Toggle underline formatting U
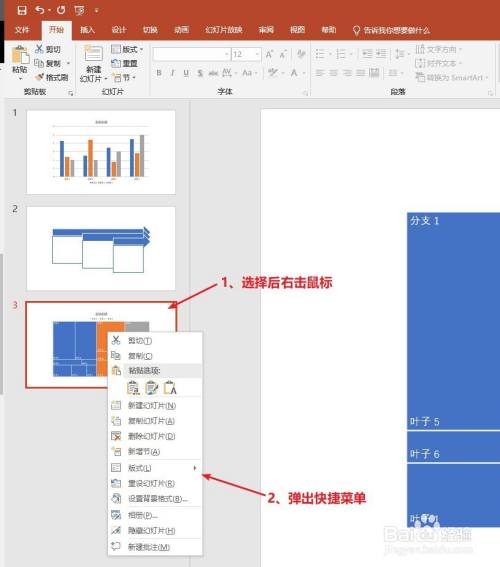The image size is (500, 567). [x=186, y=73]
